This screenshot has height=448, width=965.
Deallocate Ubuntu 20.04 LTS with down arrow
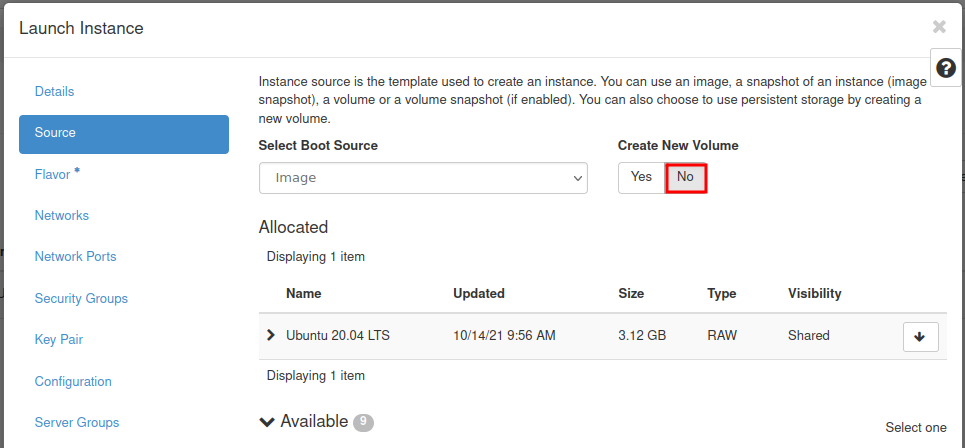[x=920, y=337]
